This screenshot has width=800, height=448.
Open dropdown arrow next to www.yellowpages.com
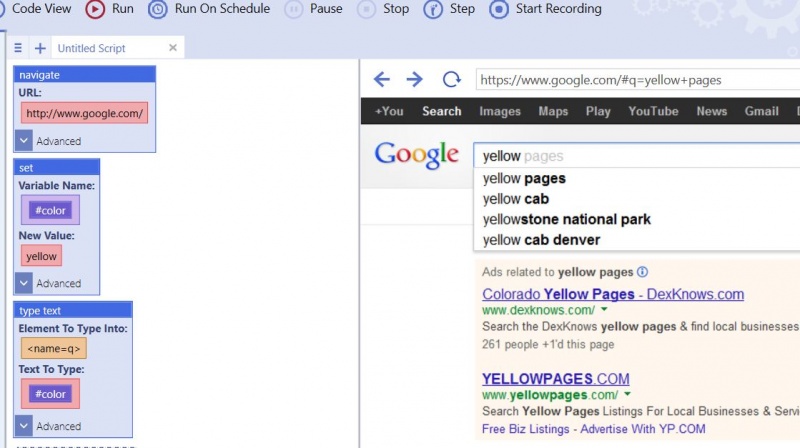(627, 394)
